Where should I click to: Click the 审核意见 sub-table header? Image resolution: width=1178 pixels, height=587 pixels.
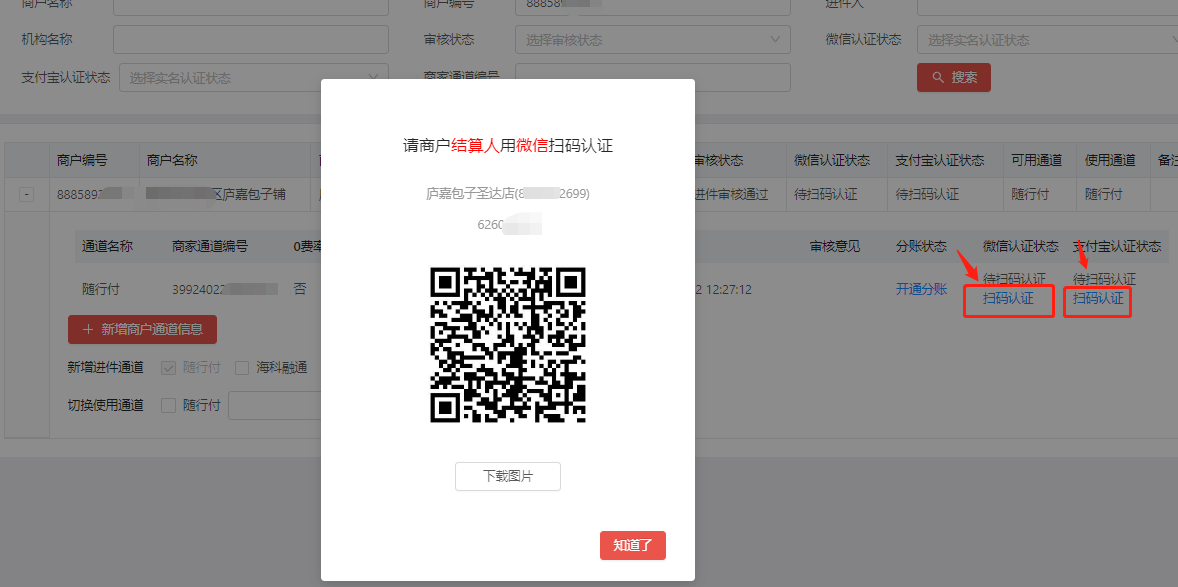click(x=835, y=246)
